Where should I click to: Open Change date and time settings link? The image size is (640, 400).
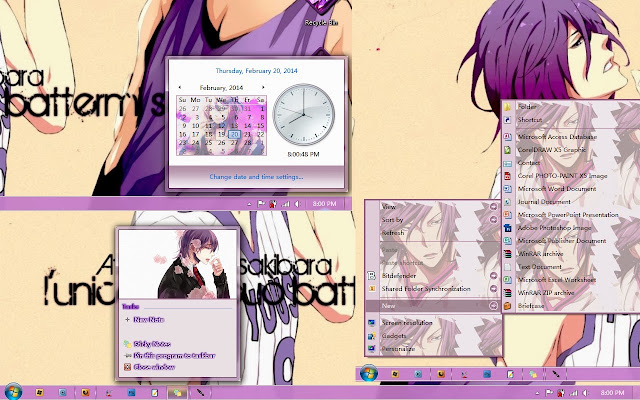(x=256, y=177)
